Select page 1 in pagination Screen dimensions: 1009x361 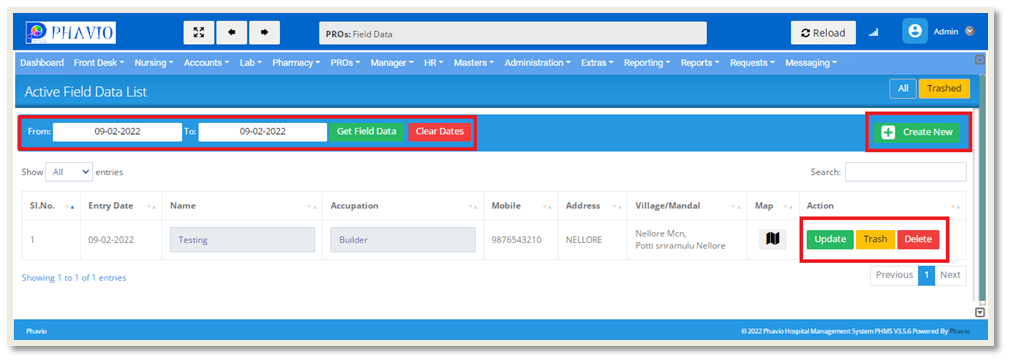[926, 275]
